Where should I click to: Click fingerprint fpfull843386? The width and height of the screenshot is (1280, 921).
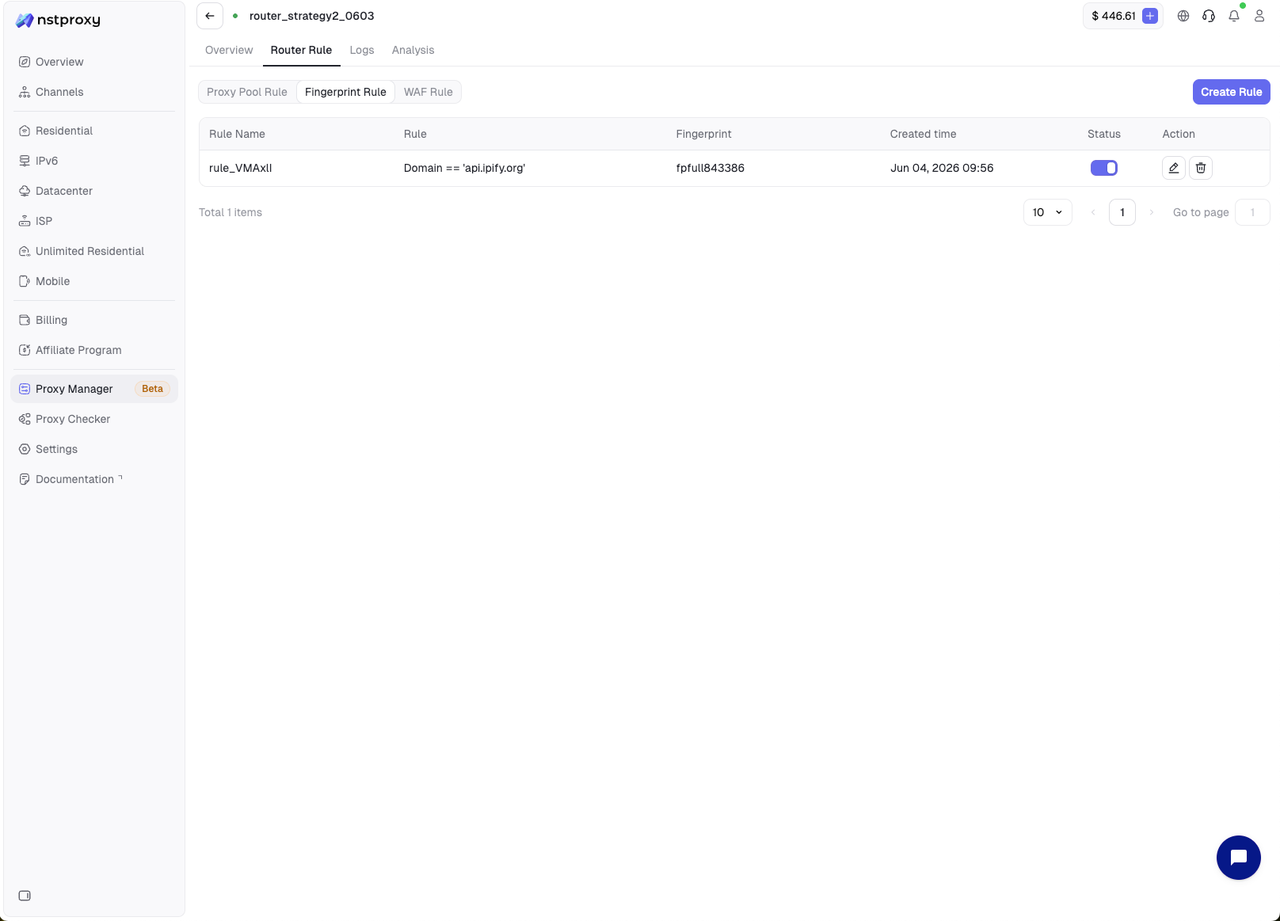pos(710,168)
